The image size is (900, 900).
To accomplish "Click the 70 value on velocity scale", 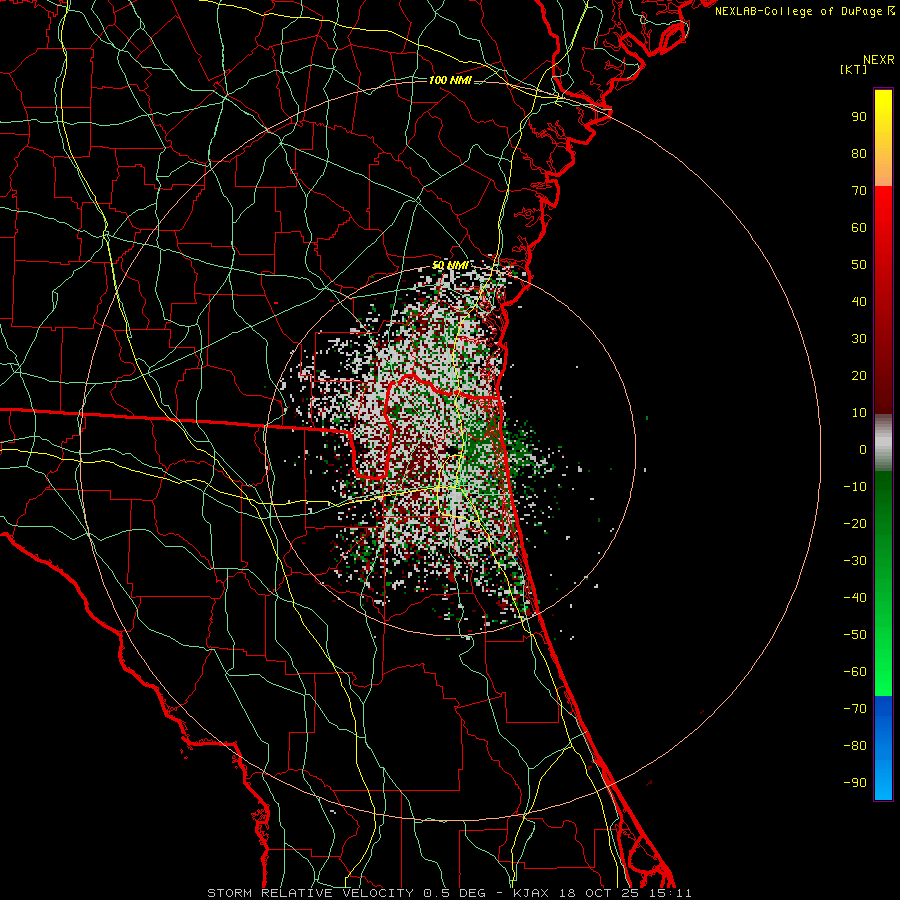I will (859, 191).
